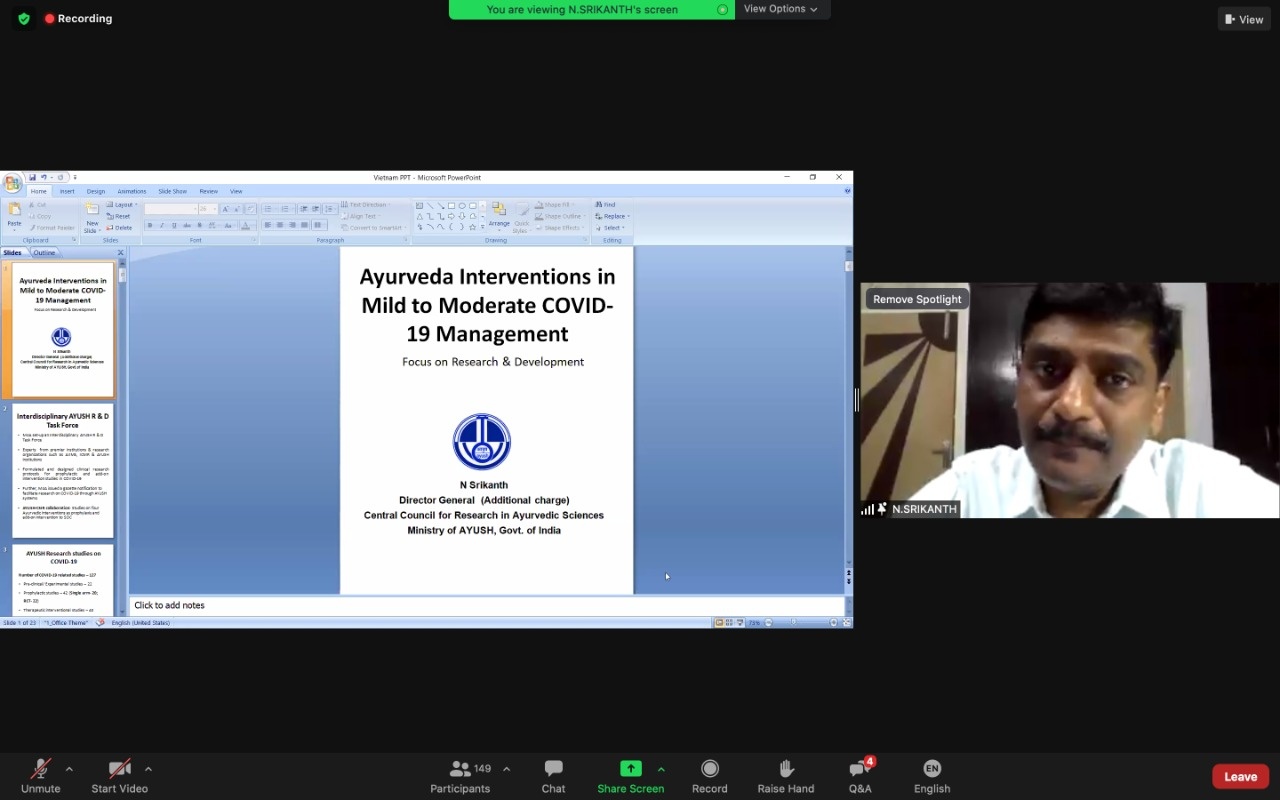Leave the meeting
This screenshot has height=800, width=1280.
1240,776
